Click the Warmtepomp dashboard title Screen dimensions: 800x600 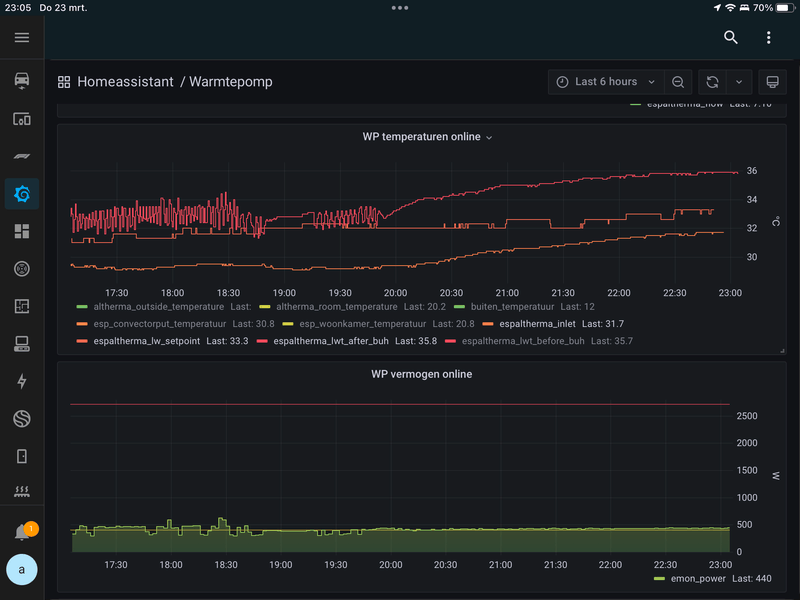(231, 82)
